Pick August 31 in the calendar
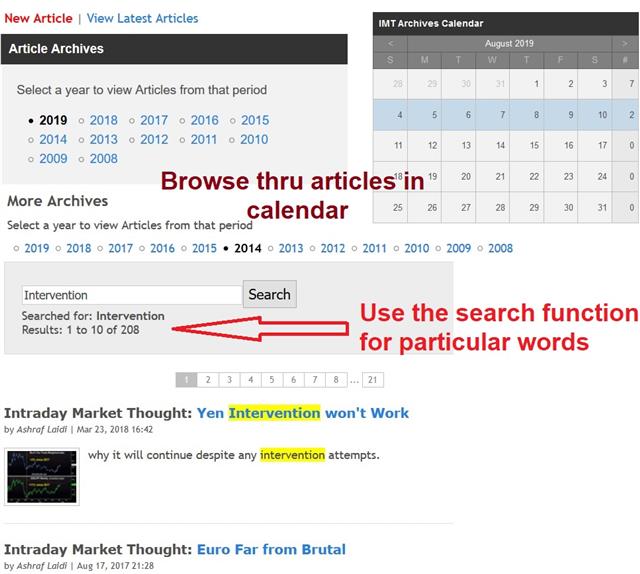Screen dimensions: 640x574 595,207
